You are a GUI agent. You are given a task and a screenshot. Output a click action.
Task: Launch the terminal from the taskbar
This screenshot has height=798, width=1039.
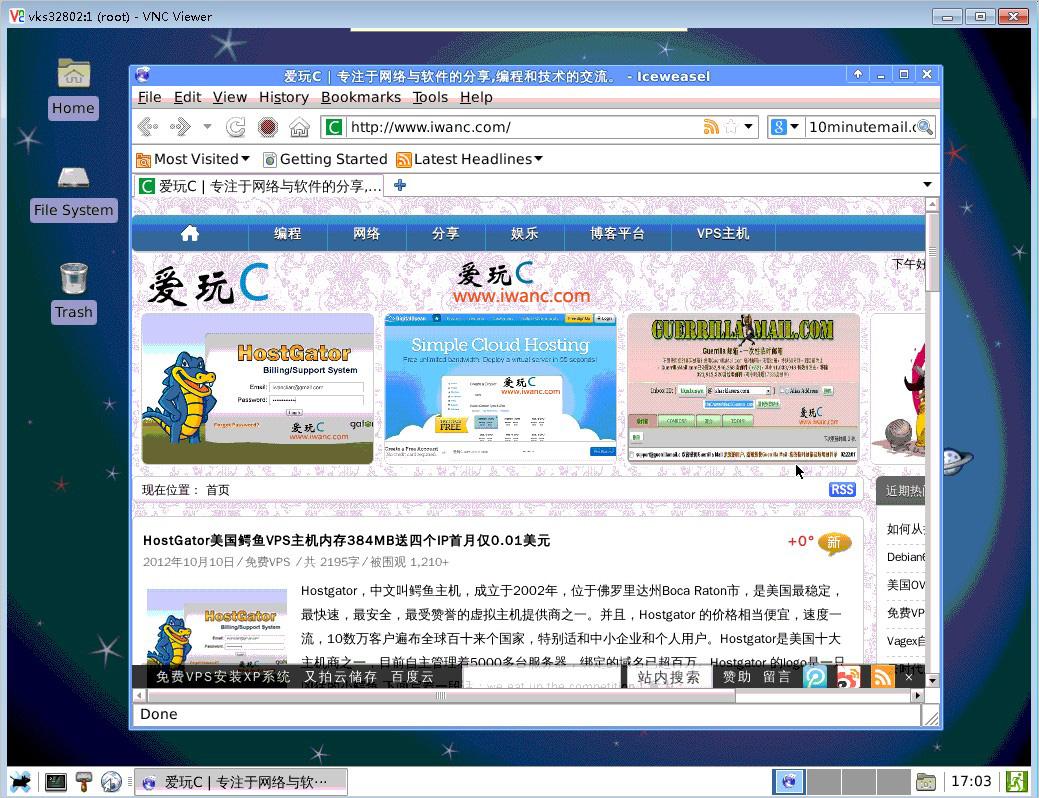55,782
